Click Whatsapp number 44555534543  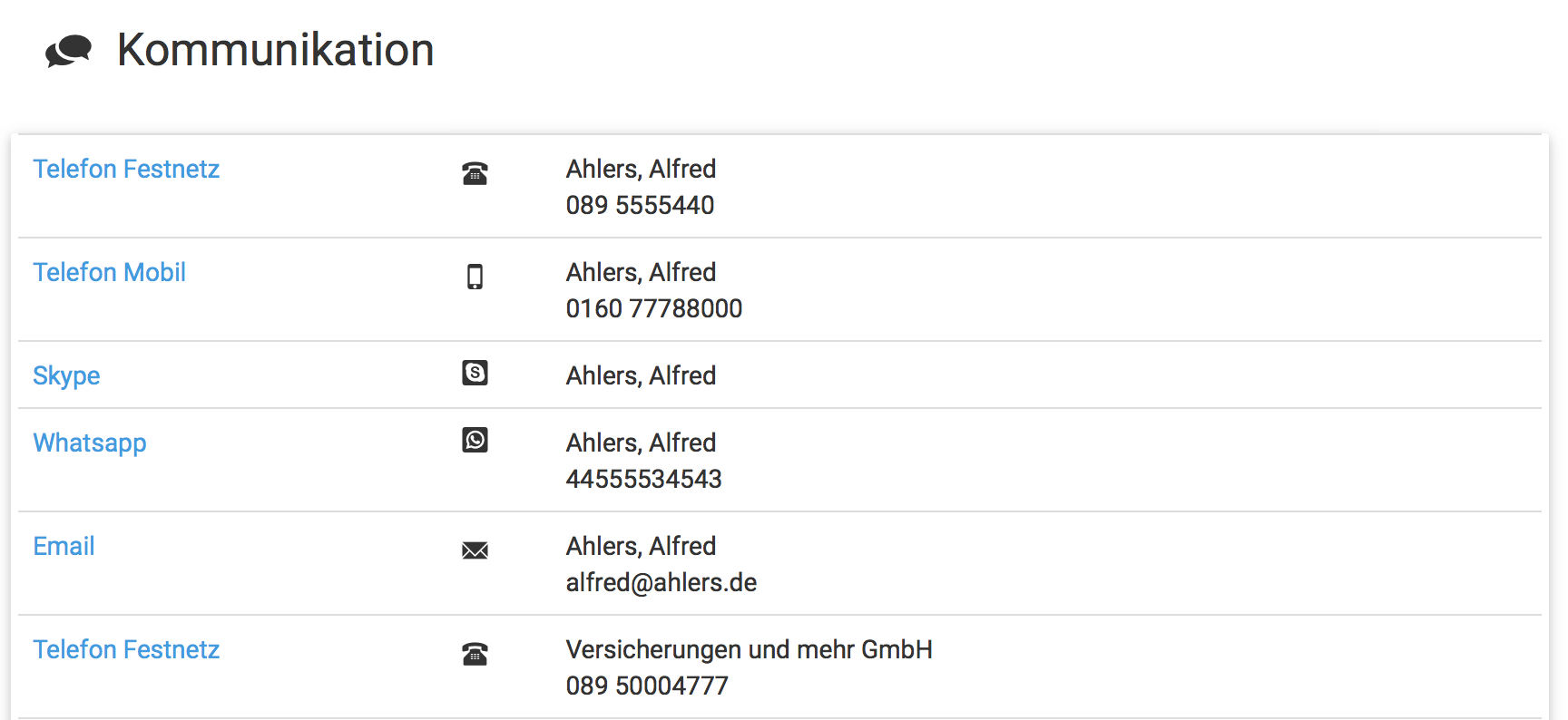pyautogui.click(x=643, y=480)
